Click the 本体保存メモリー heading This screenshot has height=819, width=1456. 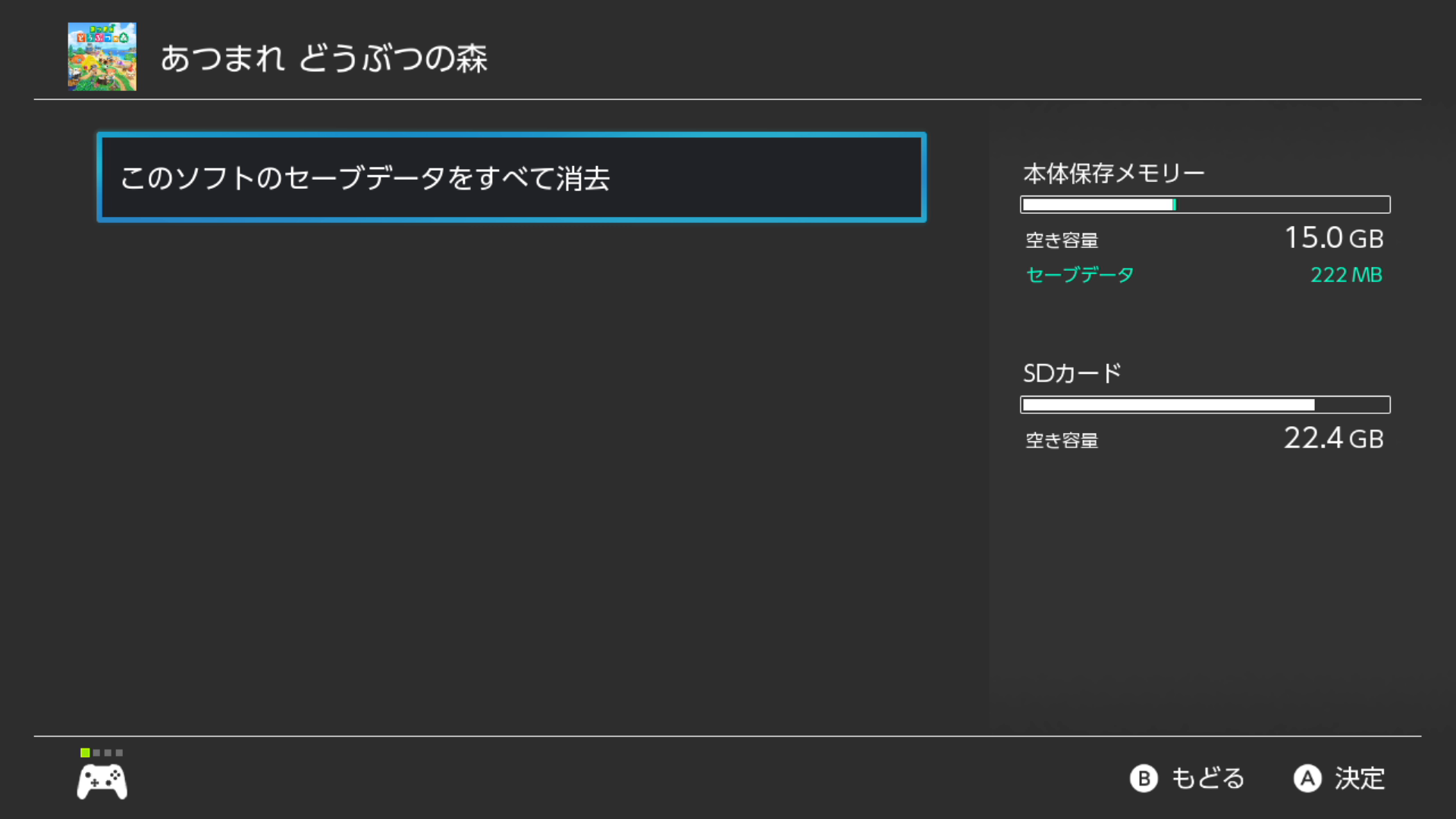[1114, 174]
